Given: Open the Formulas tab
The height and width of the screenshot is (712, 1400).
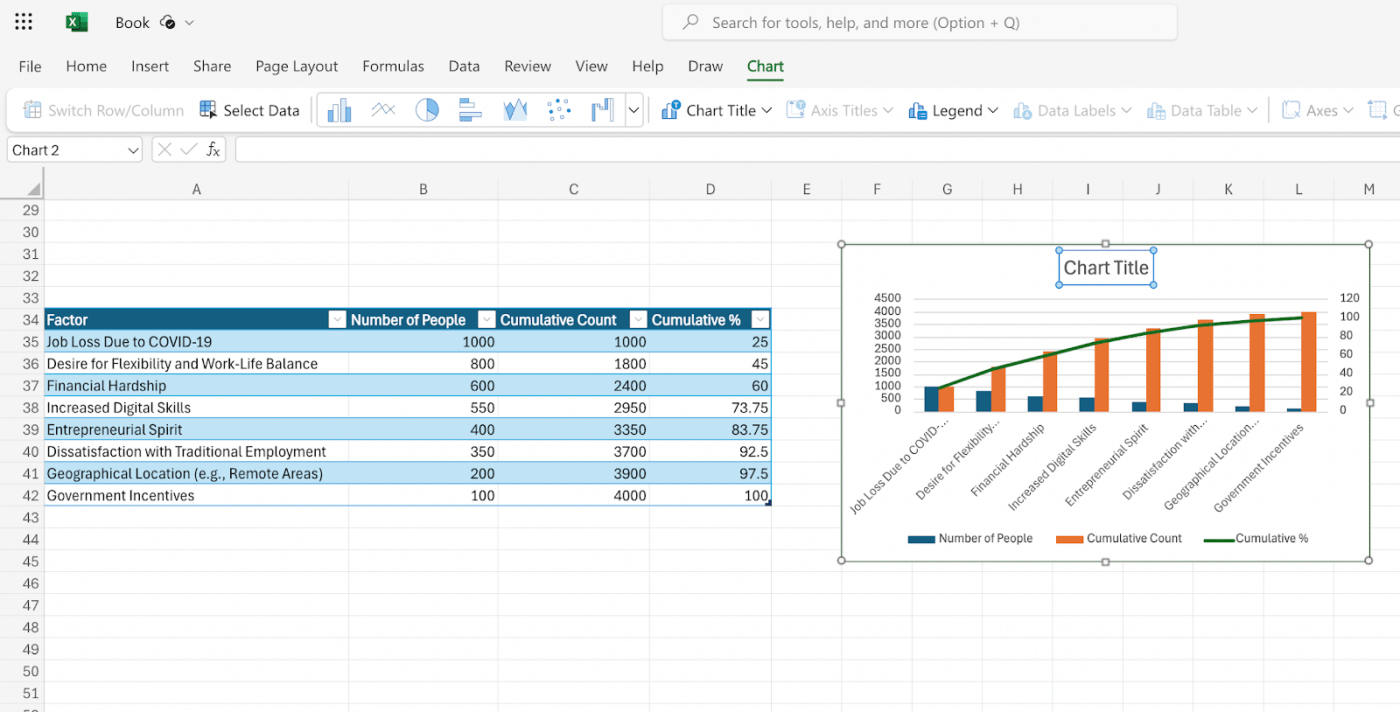Looking at the screenshot, I should [393, 66].
